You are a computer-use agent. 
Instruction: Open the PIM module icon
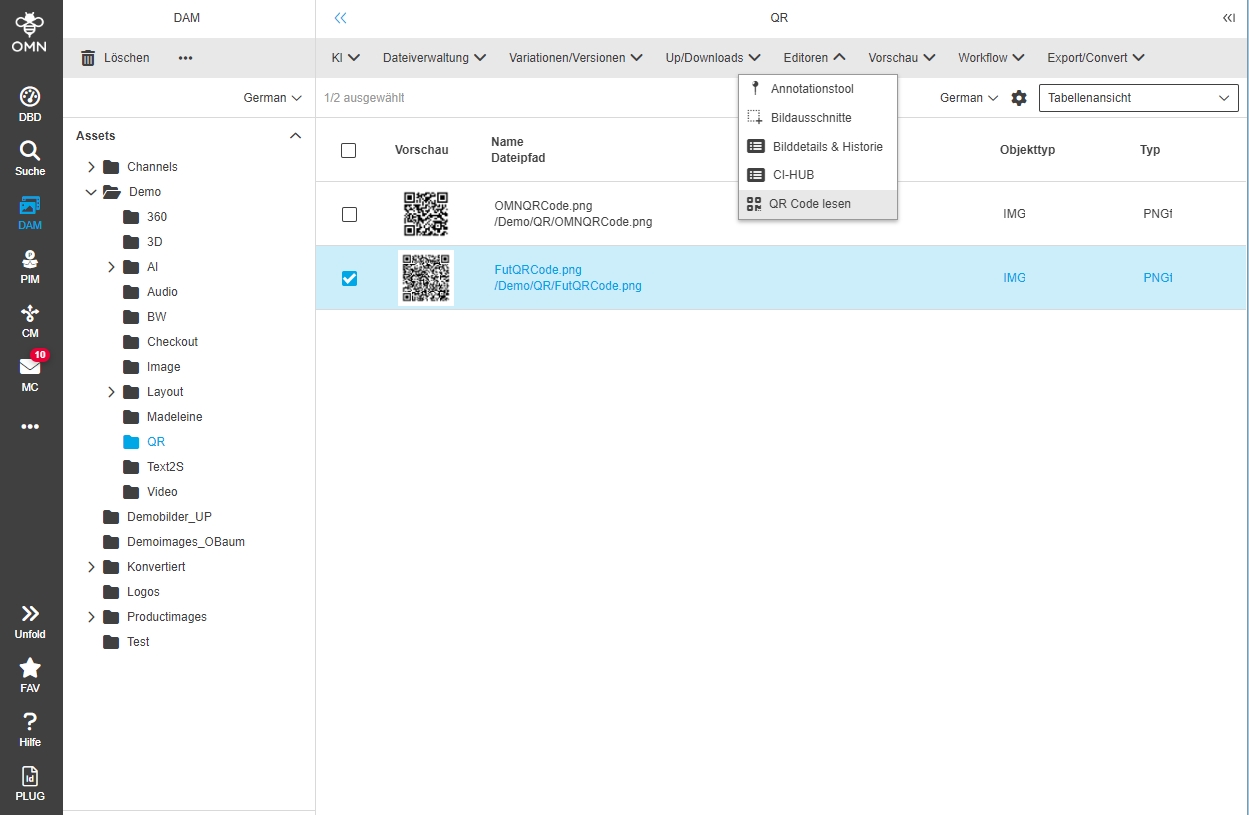point(30,260)
